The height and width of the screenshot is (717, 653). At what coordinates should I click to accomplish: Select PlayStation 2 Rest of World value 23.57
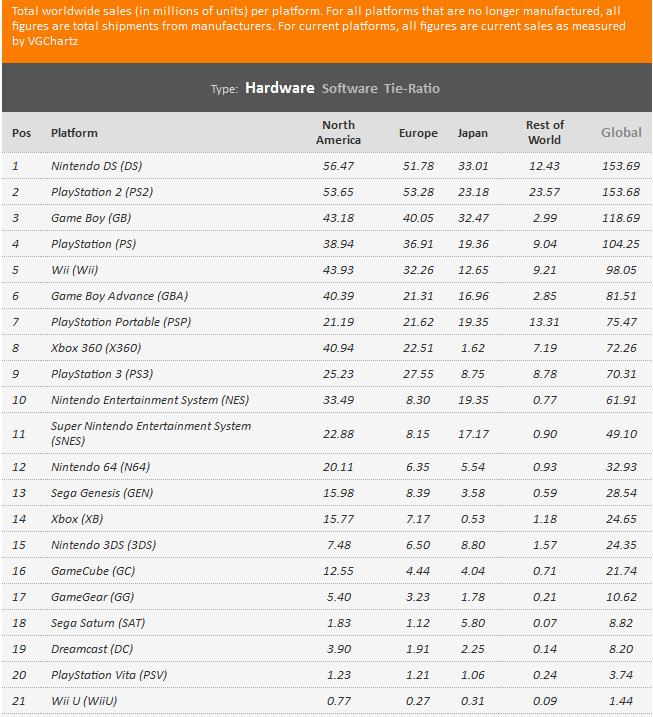[x=544, y=192]
